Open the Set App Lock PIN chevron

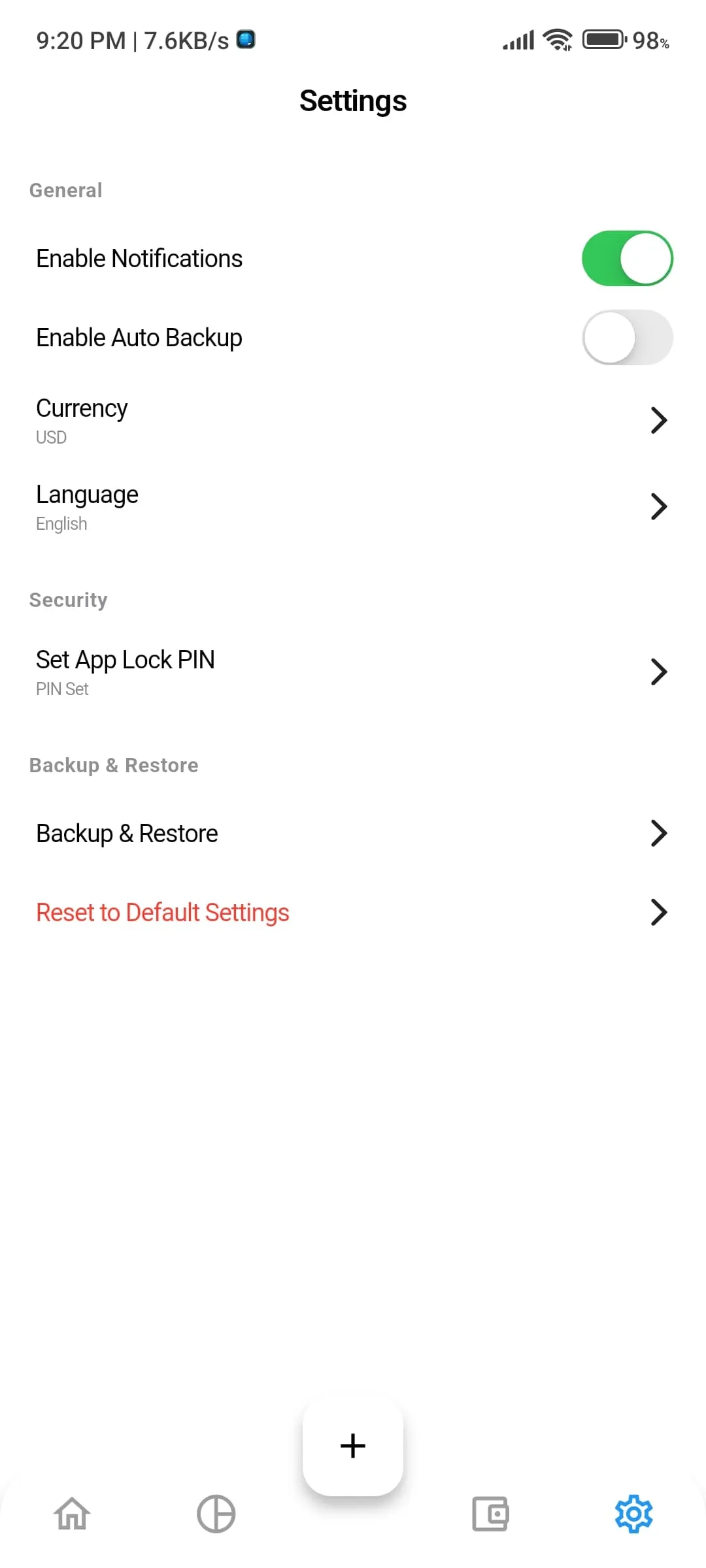click(659, 672)
